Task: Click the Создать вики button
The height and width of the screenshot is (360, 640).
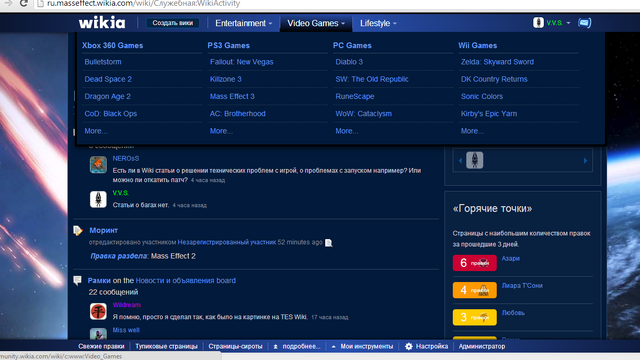Action: click(x=173, y=23)
